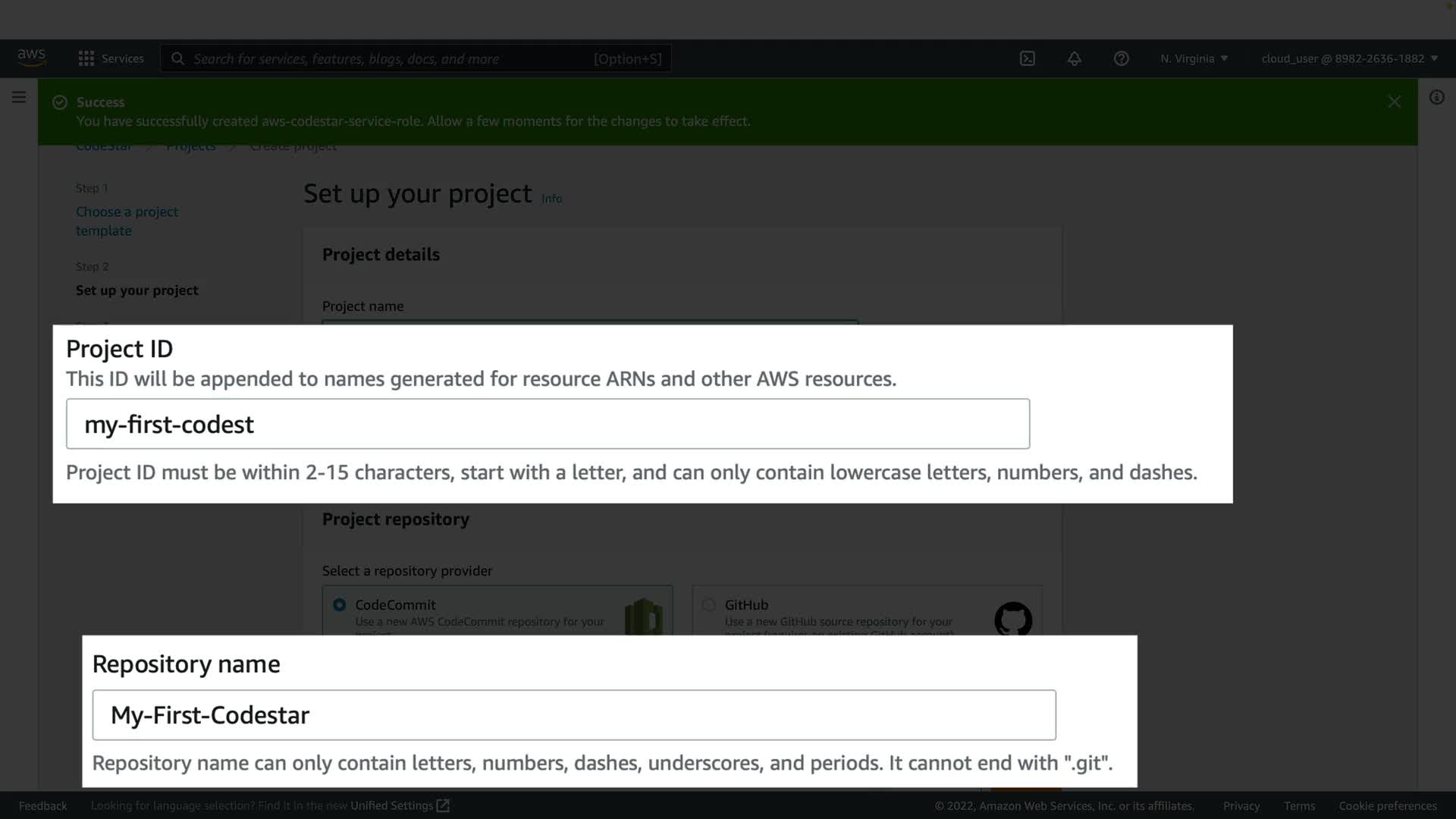Open the help question mark icon
Viewport: 1456px width, 819px height.
tap(1121, 58)
